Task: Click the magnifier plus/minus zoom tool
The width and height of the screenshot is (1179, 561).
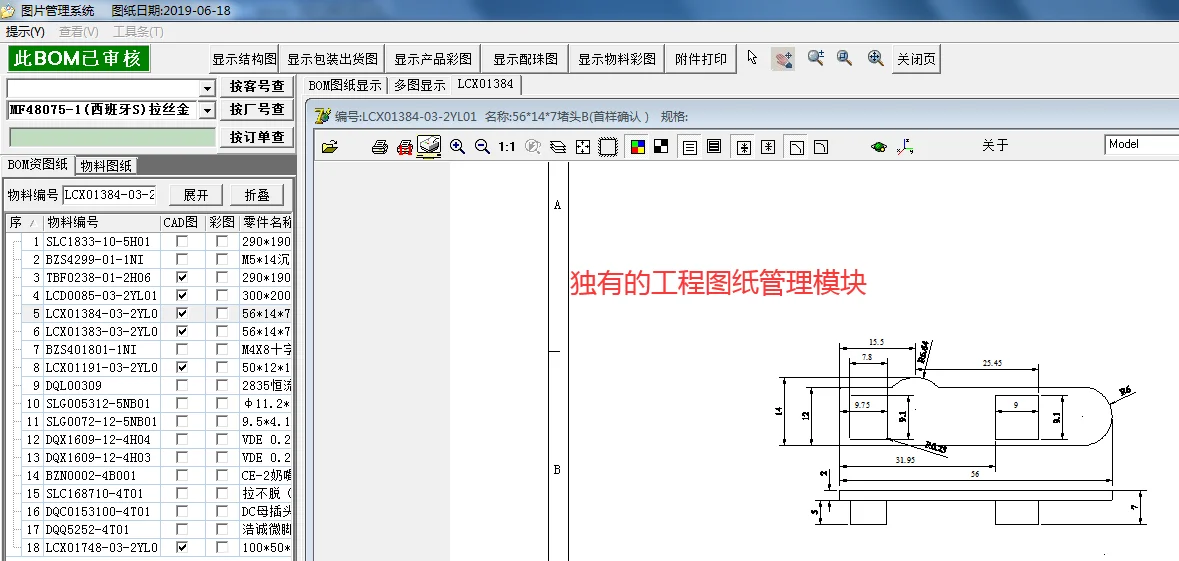Action: click(816, 58)
